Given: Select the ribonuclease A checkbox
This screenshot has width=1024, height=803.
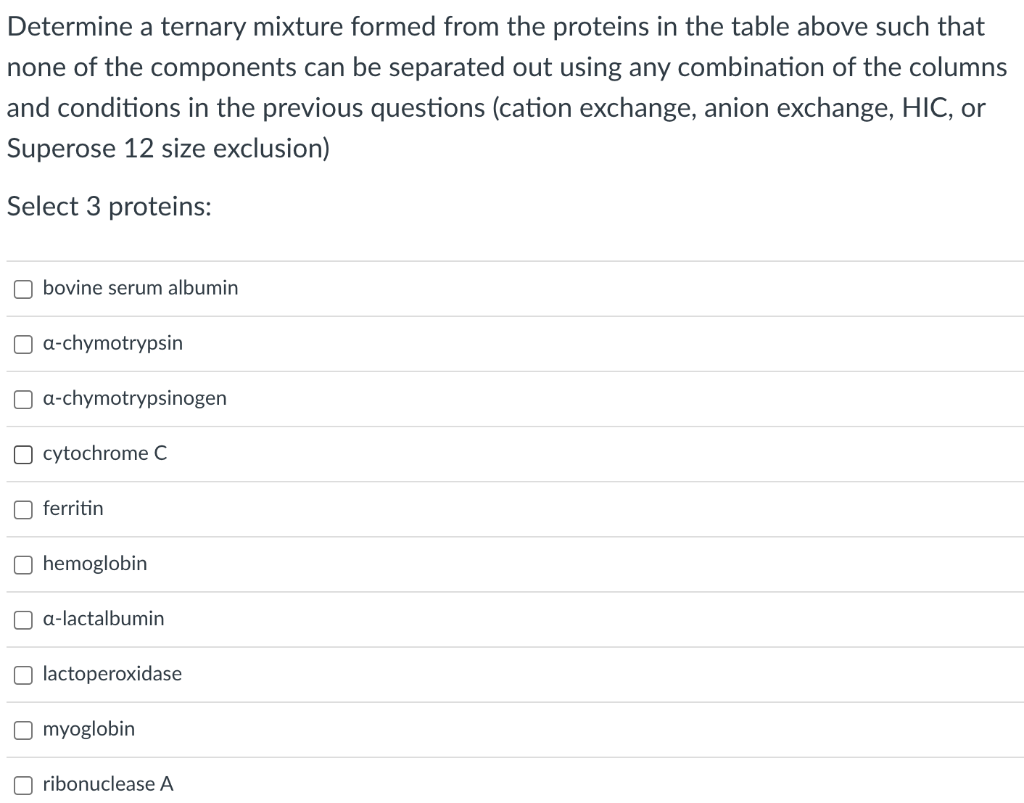Looking at the screenshot, I should (x=21, y=784).
